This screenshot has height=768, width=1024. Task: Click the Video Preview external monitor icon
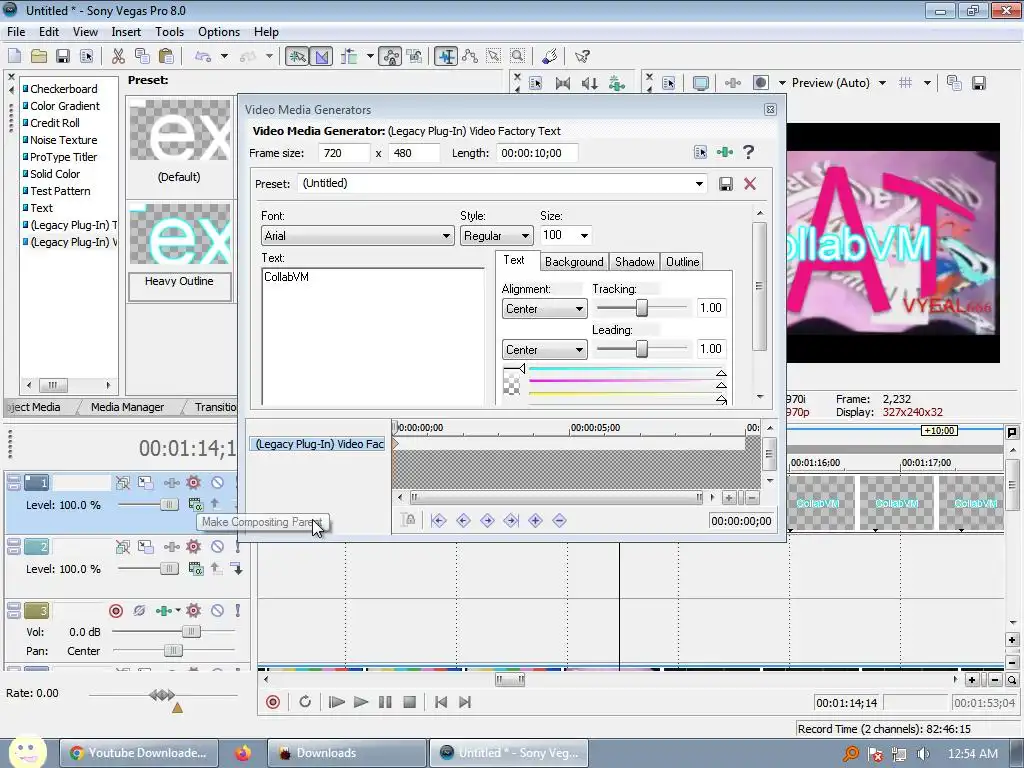click(x=700, y=83)
